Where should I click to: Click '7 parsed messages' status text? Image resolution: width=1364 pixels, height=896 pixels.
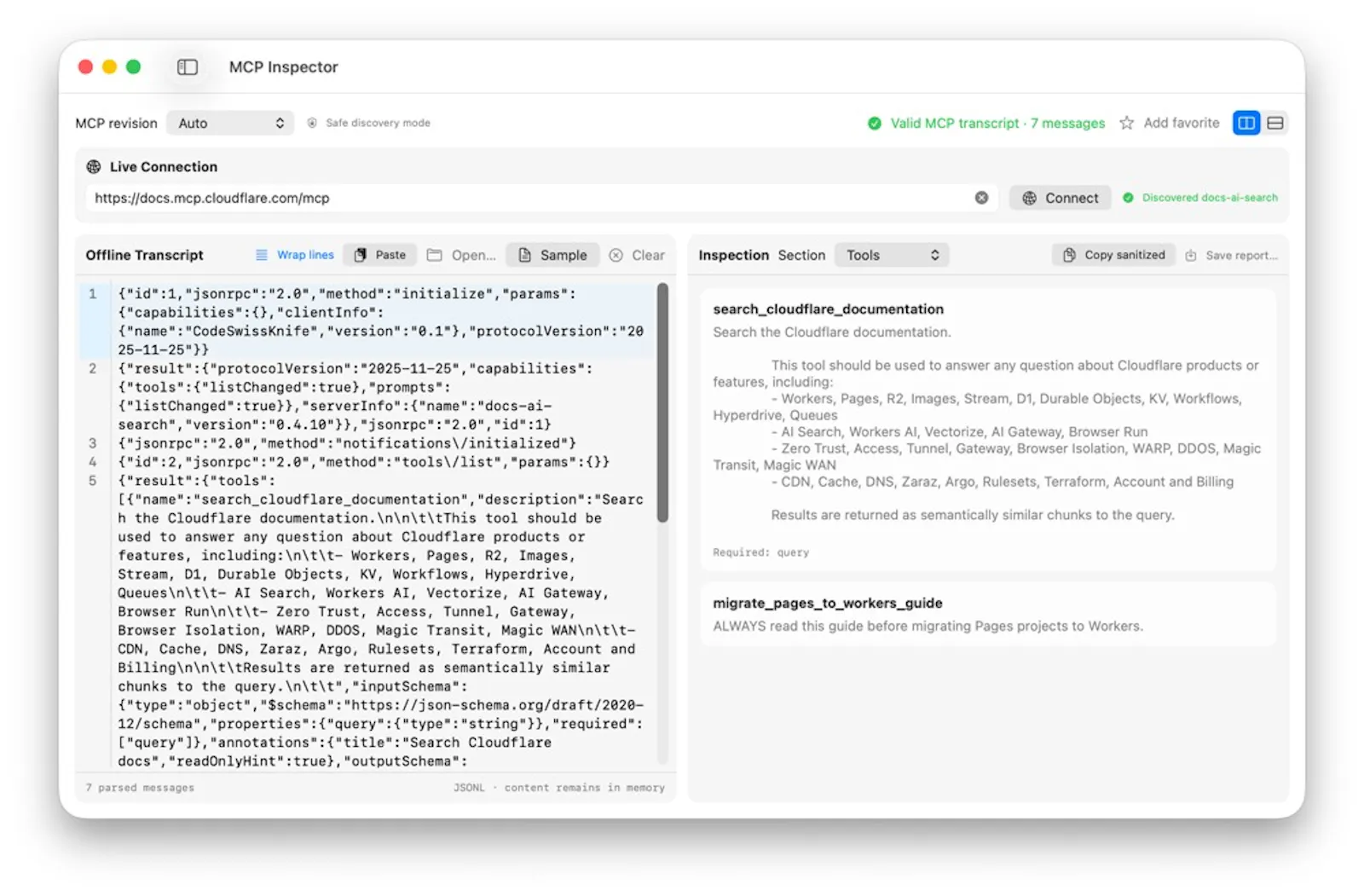click(x=140, y=789)
